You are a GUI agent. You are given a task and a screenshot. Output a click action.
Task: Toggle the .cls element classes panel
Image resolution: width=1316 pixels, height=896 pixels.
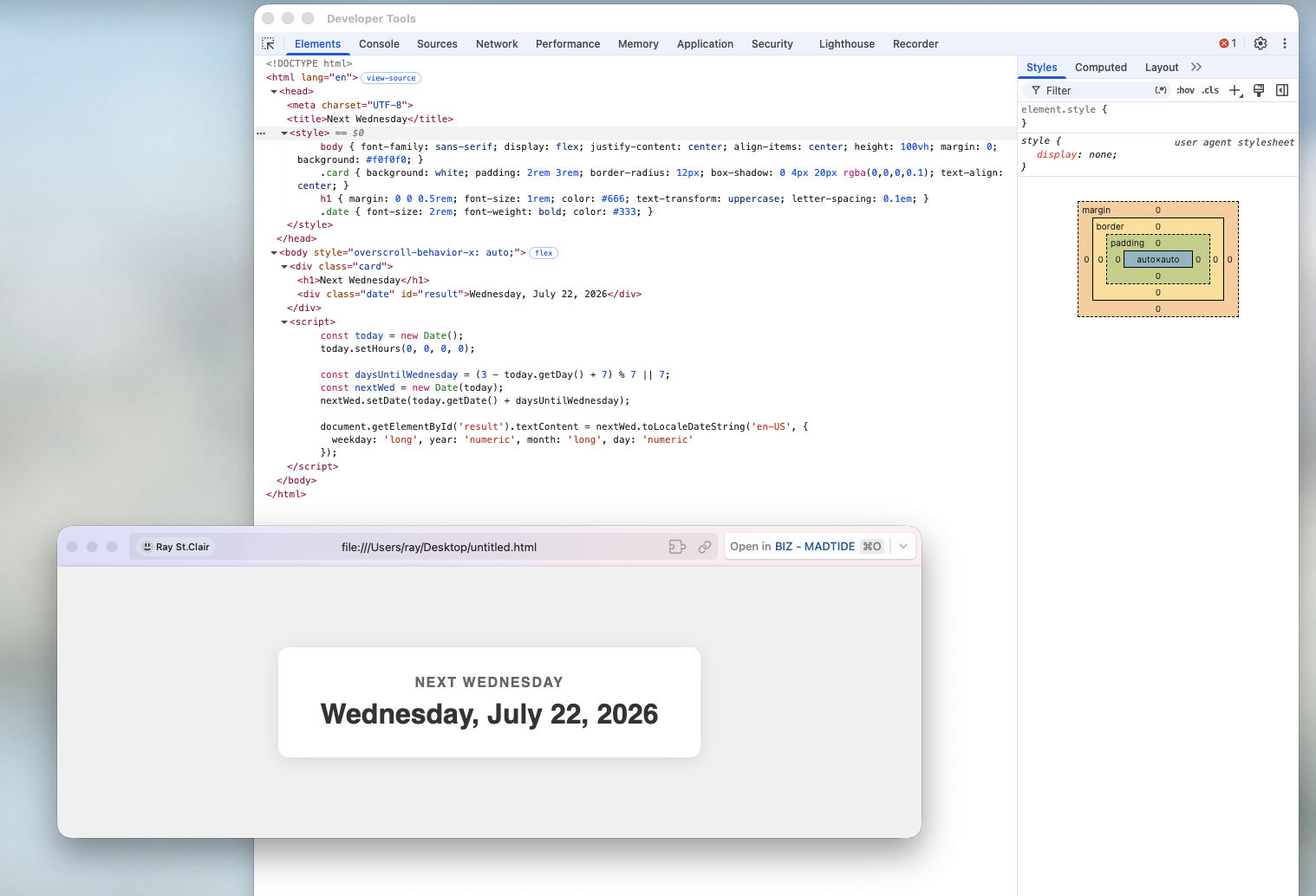pos(1210,90)
